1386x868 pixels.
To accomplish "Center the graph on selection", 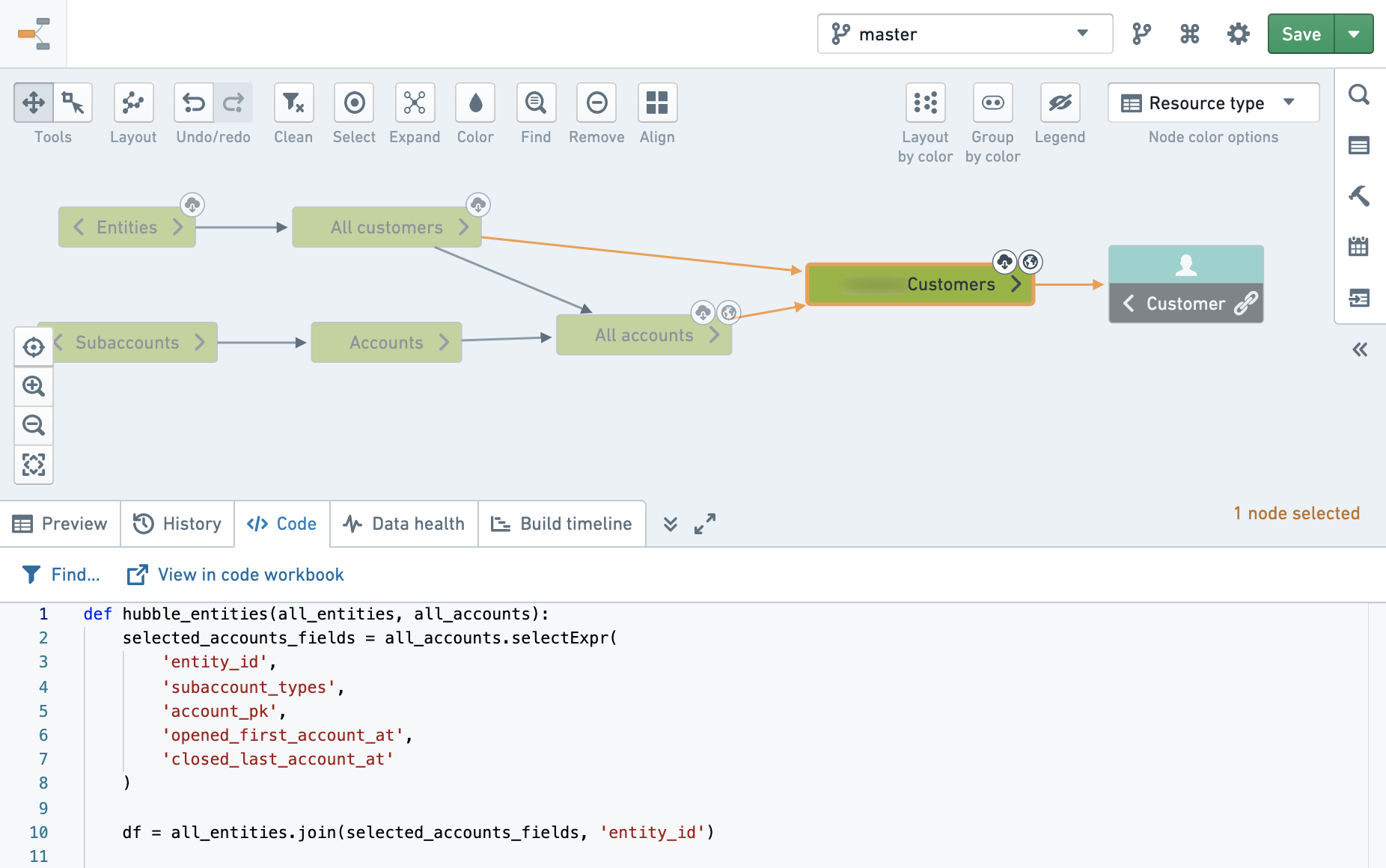I will pos(34,347).
